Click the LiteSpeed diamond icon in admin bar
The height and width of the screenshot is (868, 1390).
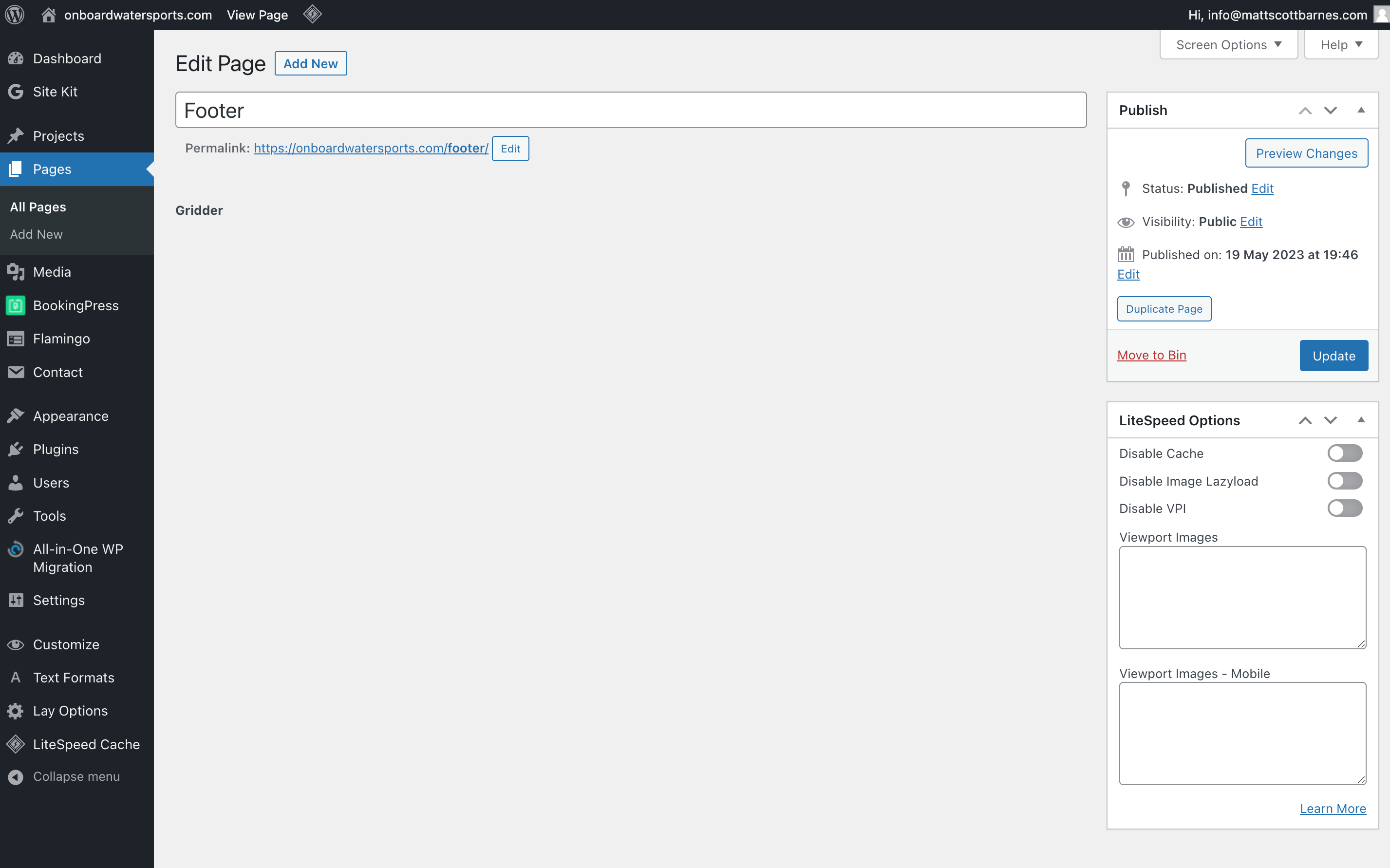click(312, 14)
